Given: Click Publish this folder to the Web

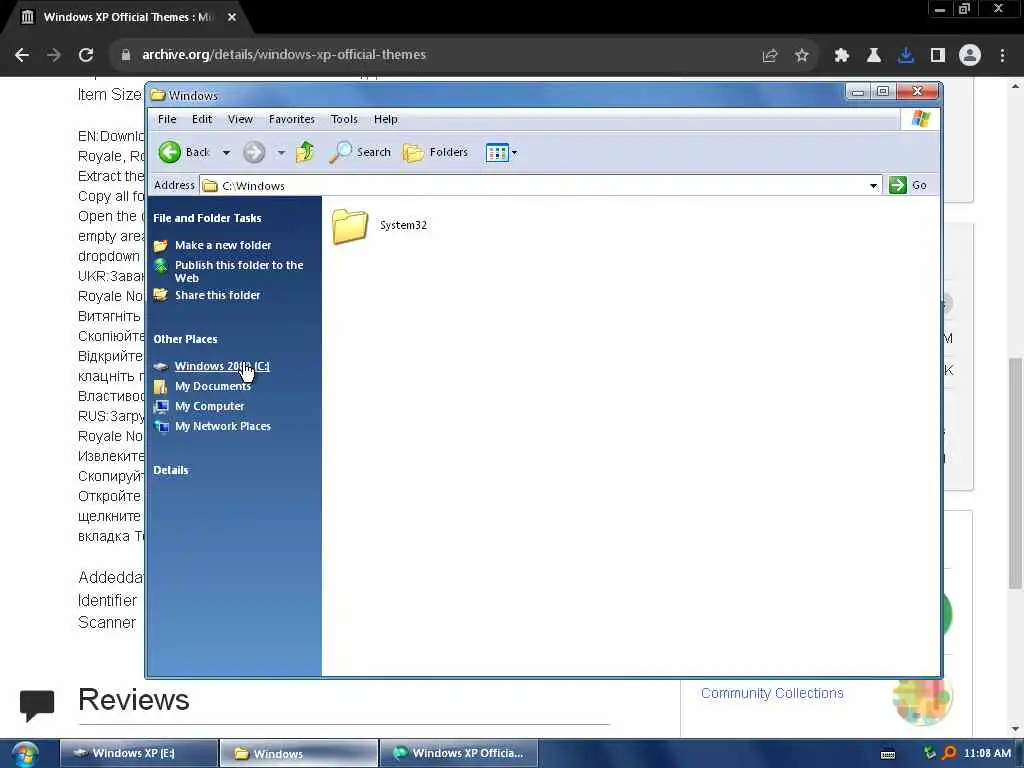Looking at the screenshot, I should pyautogui.click(x=238, y=271).
